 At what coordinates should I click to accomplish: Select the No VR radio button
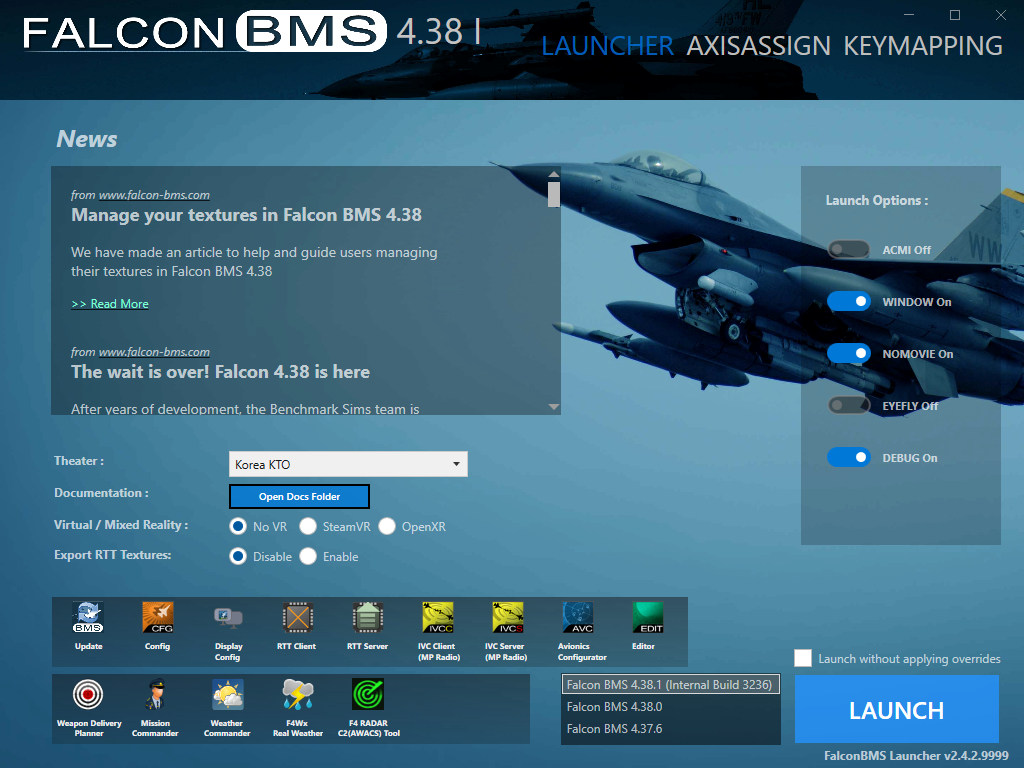tap(238, 526)
